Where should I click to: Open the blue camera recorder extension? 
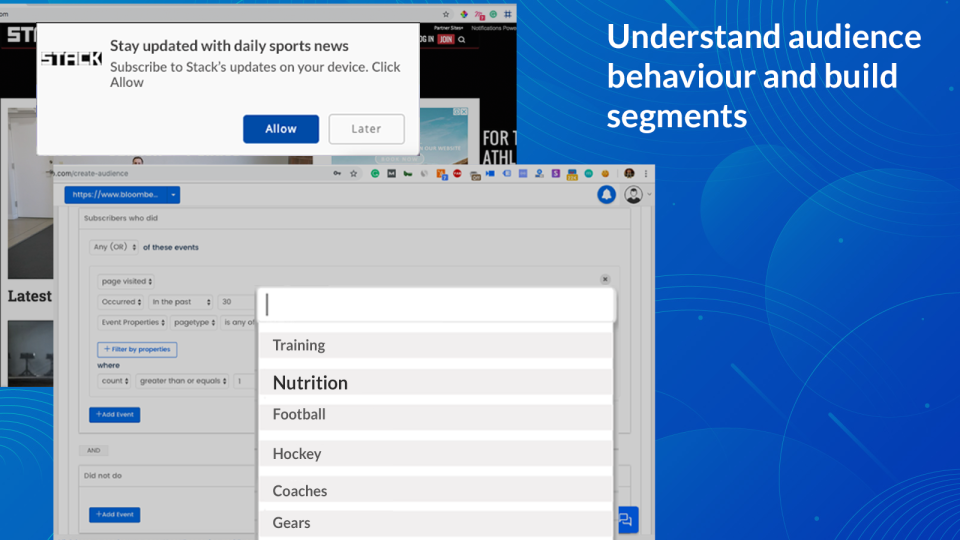point(490,174)
